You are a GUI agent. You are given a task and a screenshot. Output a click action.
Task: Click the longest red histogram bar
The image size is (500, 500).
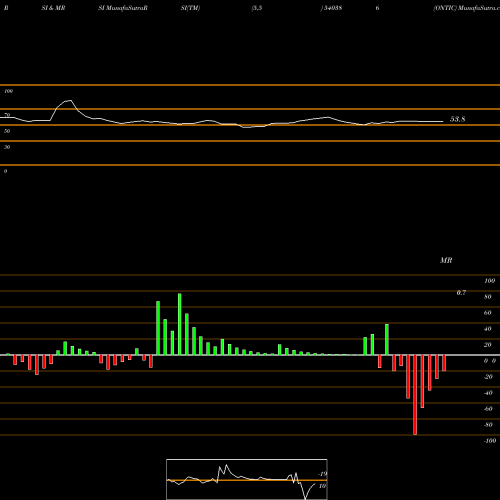[x=415, y=395]
